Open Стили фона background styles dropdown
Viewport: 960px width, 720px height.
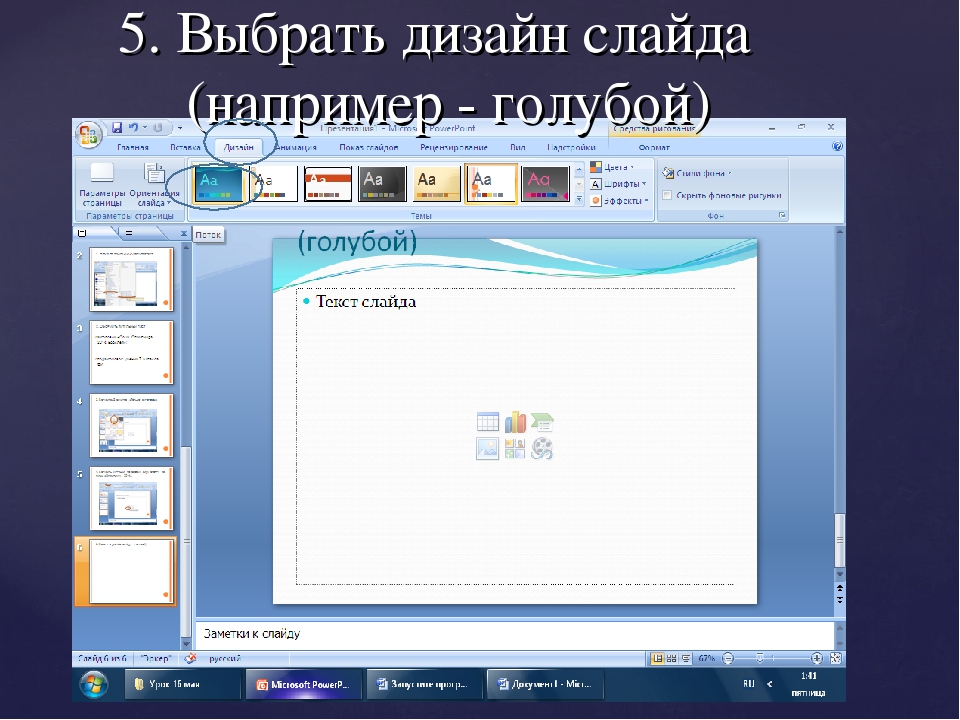(698, 173)
